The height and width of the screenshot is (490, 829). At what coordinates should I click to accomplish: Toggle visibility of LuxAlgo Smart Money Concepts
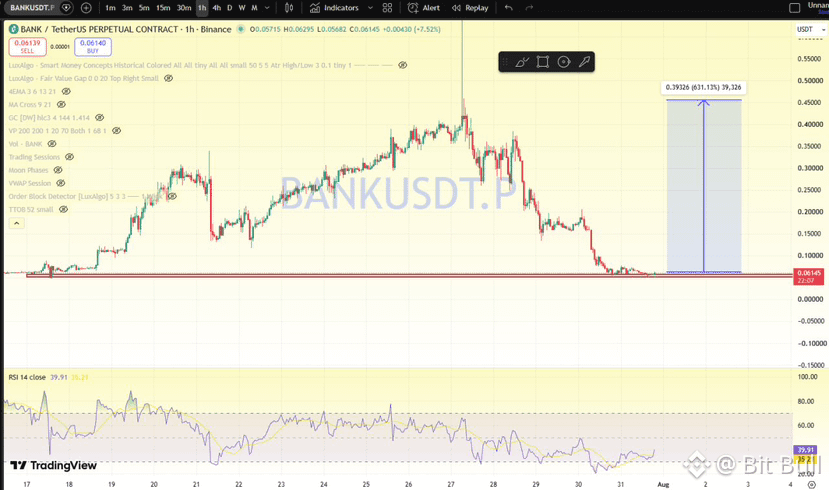[402, 65]
